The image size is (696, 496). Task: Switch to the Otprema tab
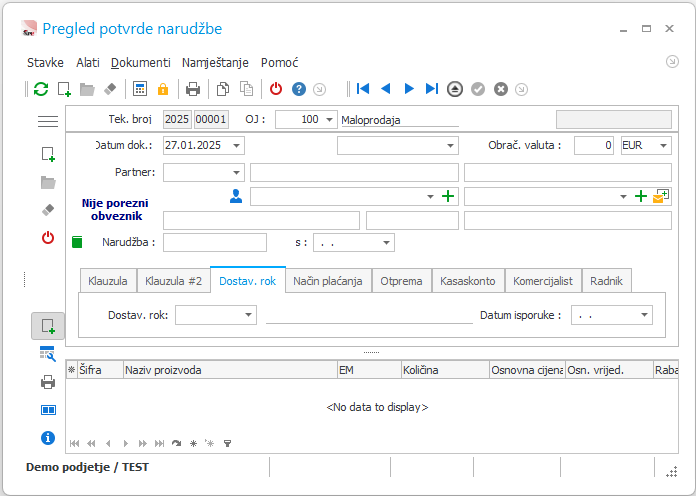[401, 281]
